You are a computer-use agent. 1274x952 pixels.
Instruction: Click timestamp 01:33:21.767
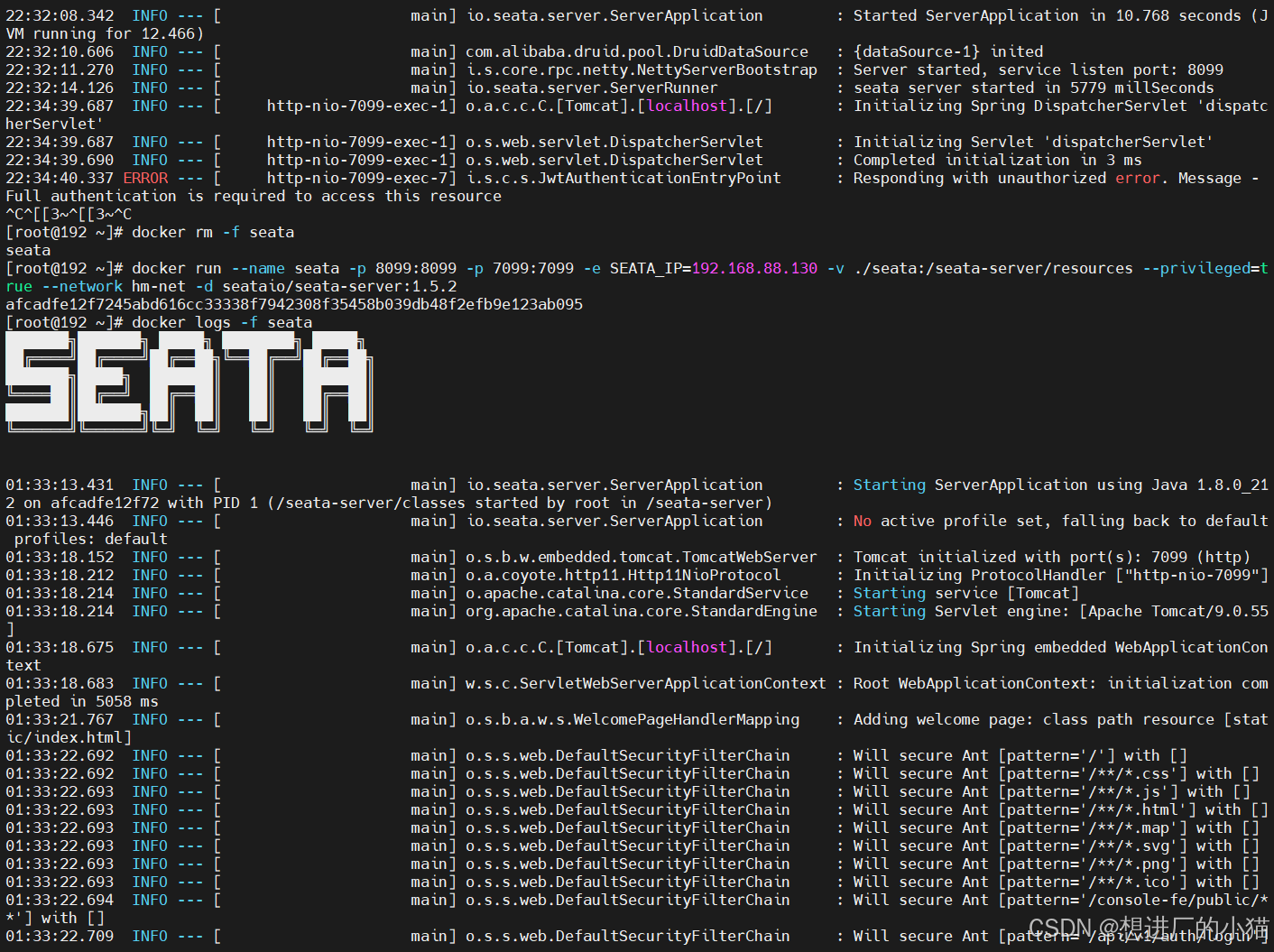tap(60, 719)
